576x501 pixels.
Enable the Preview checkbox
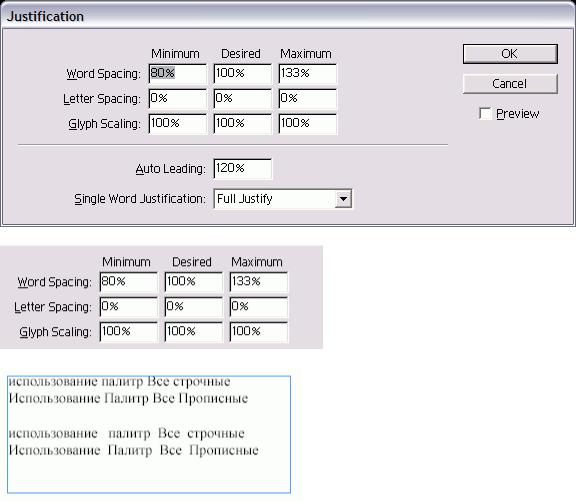pyautogui.click(x=485, y=113)
